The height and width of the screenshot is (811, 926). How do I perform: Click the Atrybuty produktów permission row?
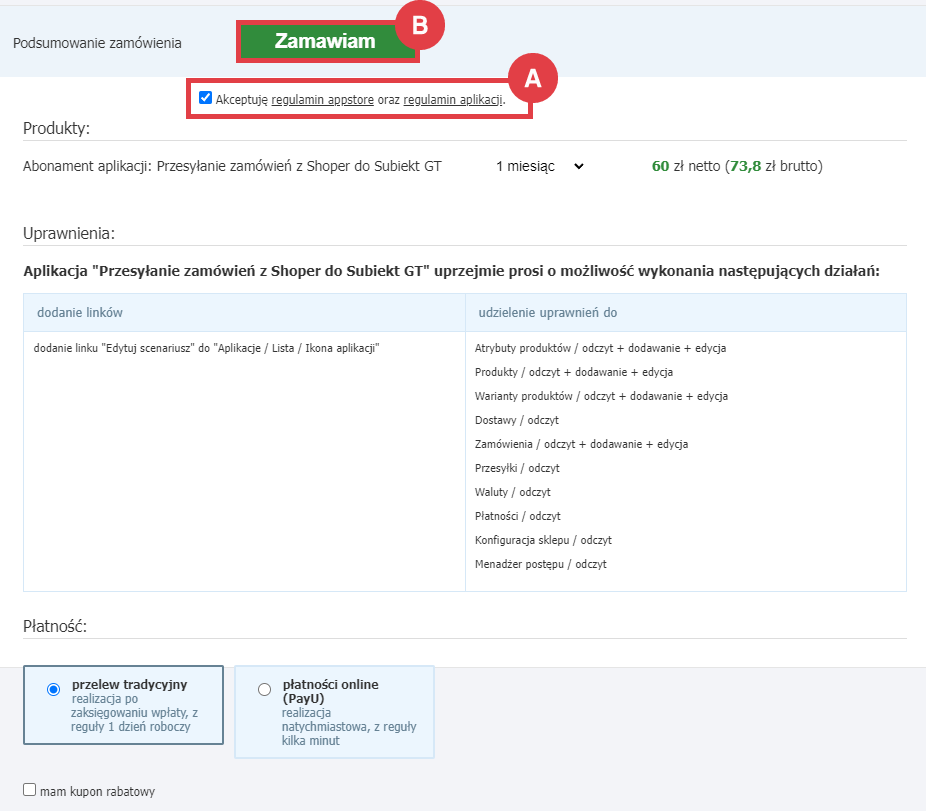[x=600, y=348]
